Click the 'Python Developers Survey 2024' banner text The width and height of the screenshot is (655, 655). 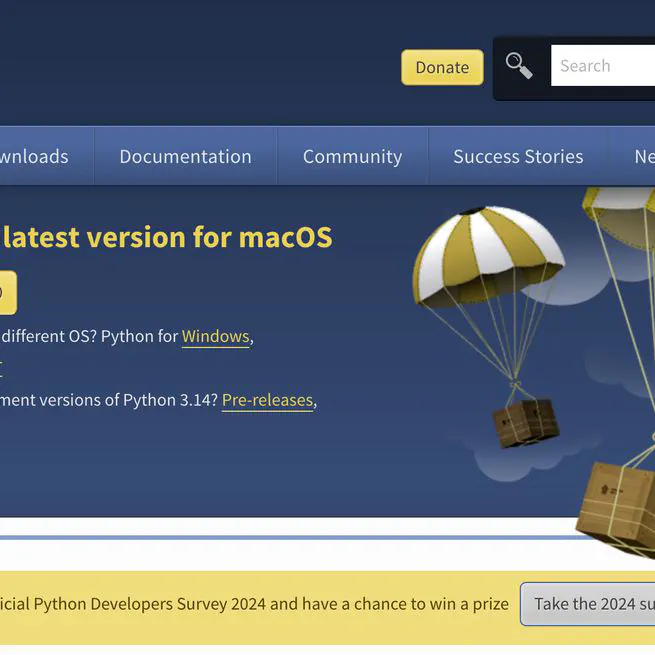point(149,604)
